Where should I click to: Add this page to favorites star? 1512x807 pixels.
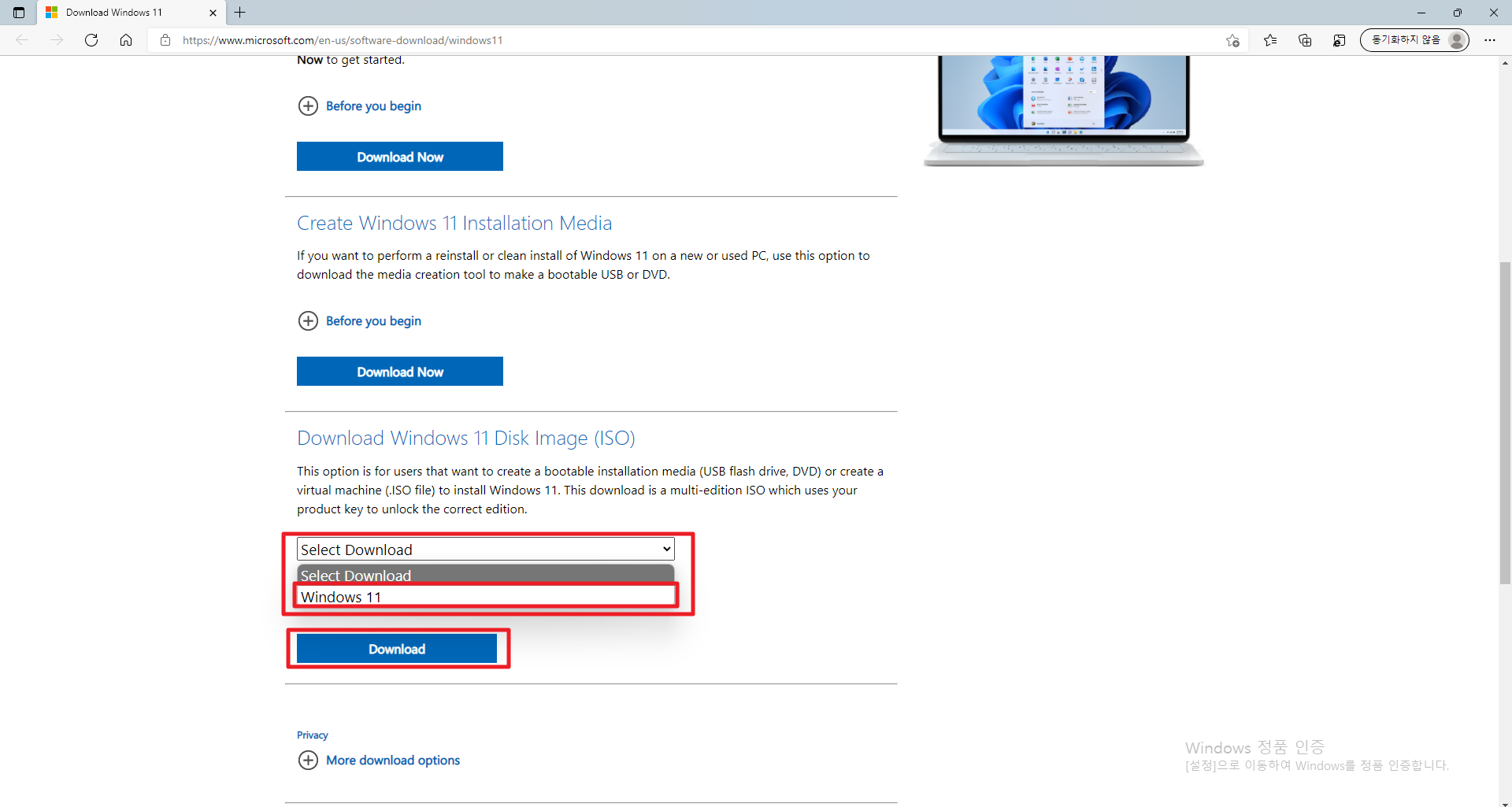pos(1232,40)
